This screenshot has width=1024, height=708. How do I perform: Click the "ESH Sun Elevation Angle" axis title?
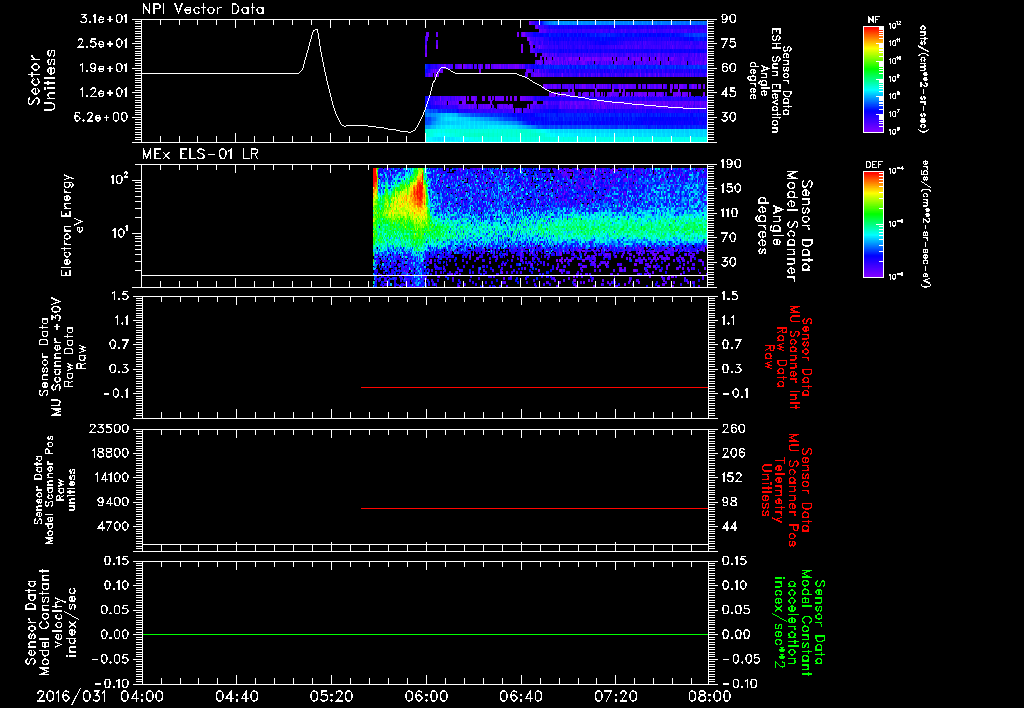coord(770,80)
